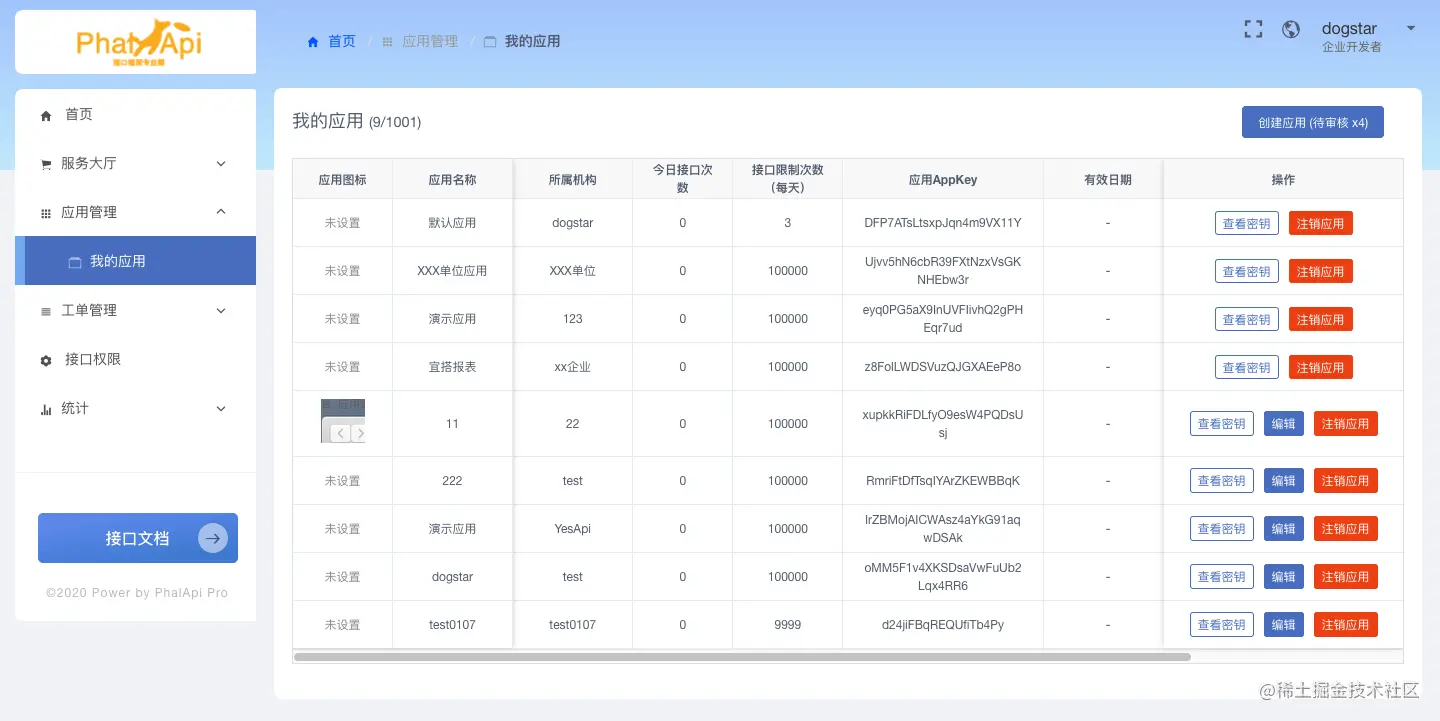Image resolution: width=1440 pixels, height=721 pixels.
Task: Click AppKey d24jiFBqREQUfiTb4Py
Action: pyautogui.click(x=943, y=625)
